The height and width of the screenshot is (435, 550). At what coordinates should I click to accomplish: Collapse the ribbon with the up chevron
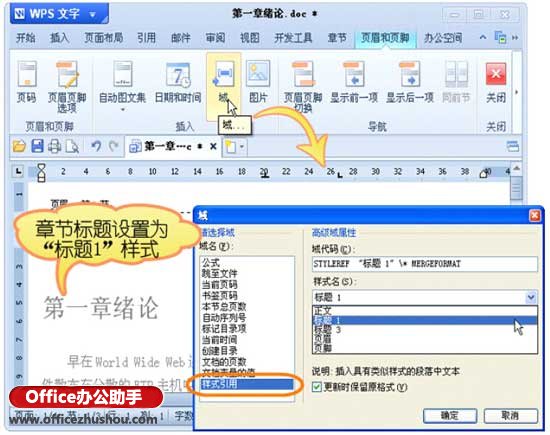coord(483,37)
